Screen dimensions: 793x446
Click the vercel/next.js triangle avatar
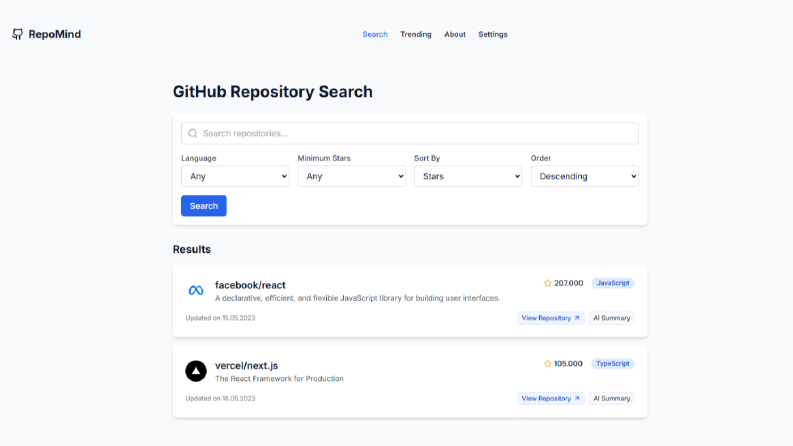pos(196,371)
